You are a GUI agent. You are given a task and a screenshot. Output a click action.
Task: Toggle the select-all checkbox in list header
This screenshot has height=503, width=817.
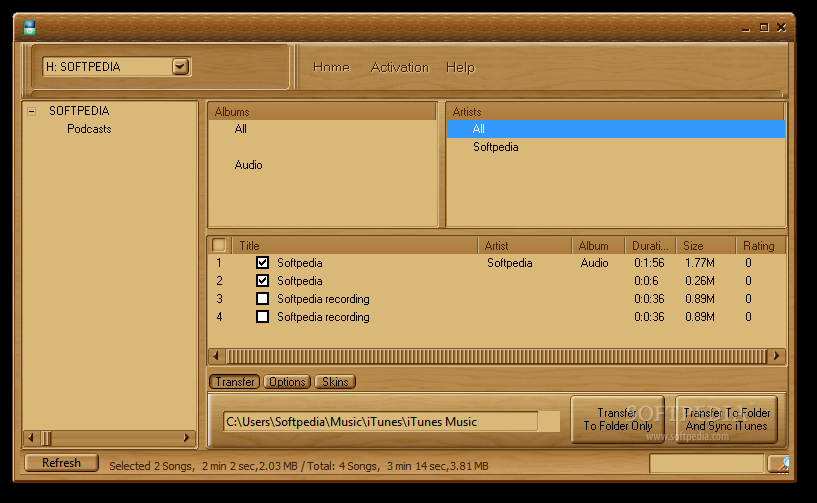pos(219,246)
